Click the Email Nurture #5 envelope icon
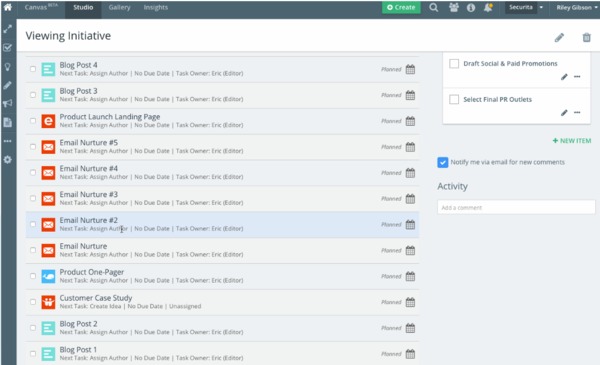 point(48,147)
